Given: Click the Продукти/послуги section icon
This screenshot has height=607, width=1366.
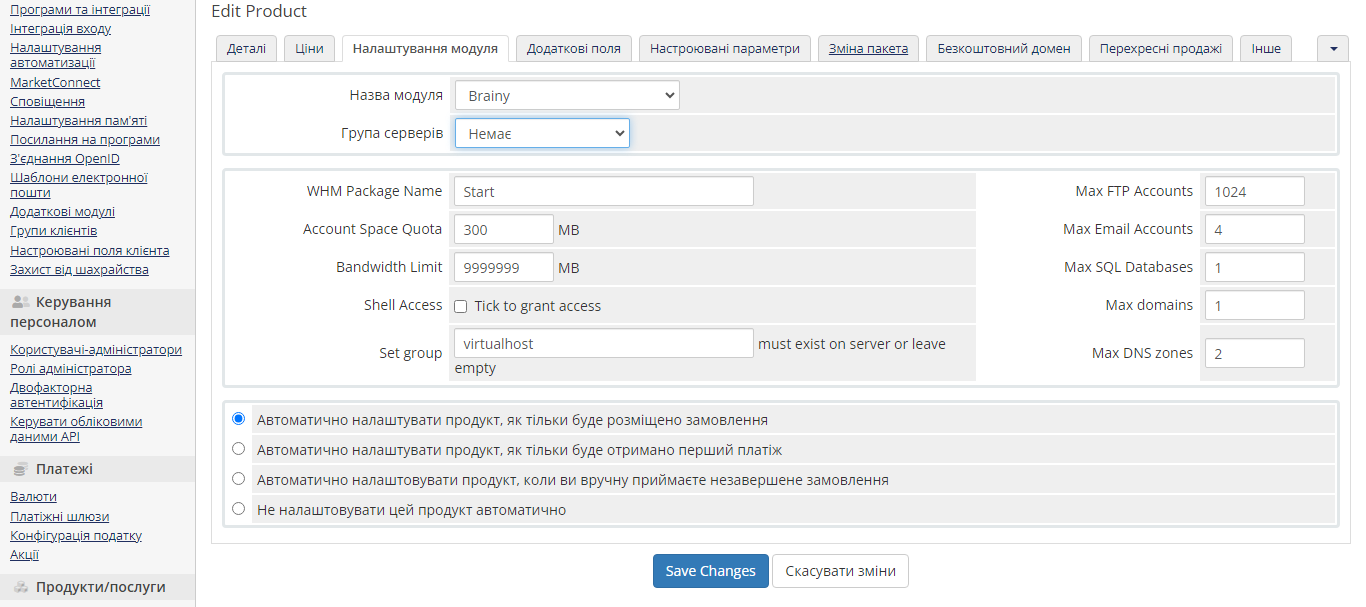Looking at the screenshot, I should point(20,587).
